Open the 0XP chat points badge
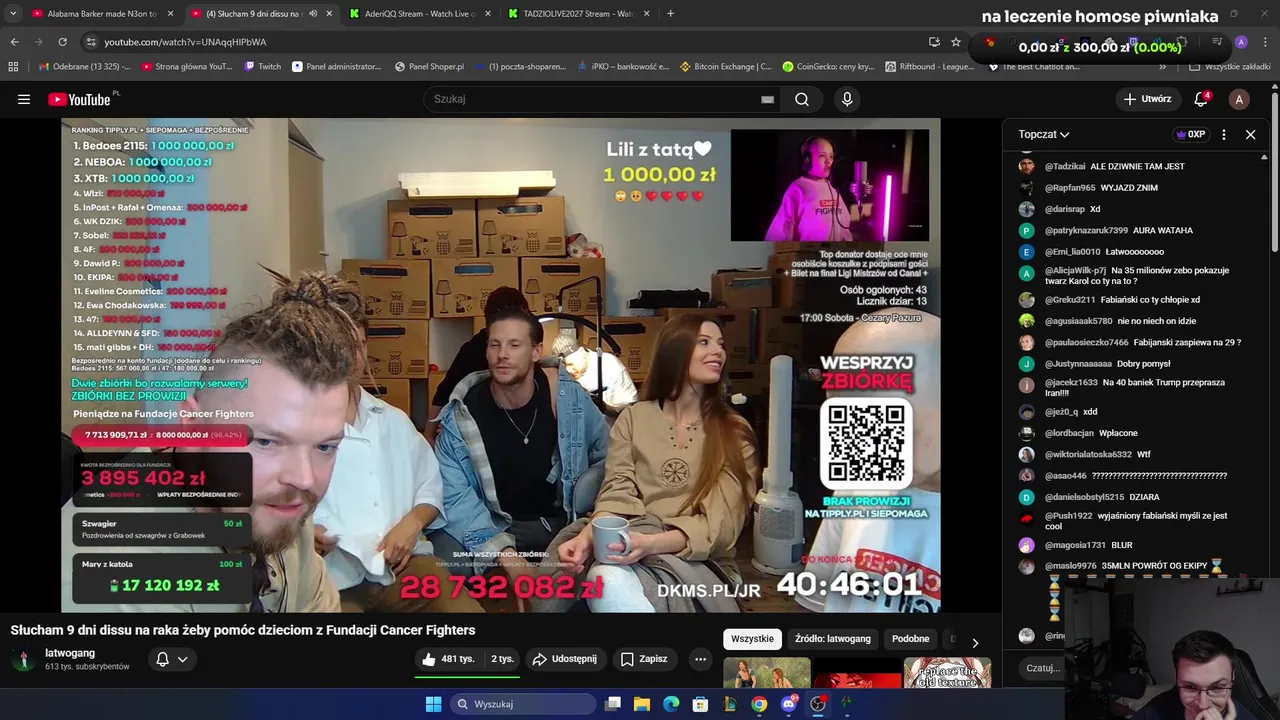 (1190, 134)
